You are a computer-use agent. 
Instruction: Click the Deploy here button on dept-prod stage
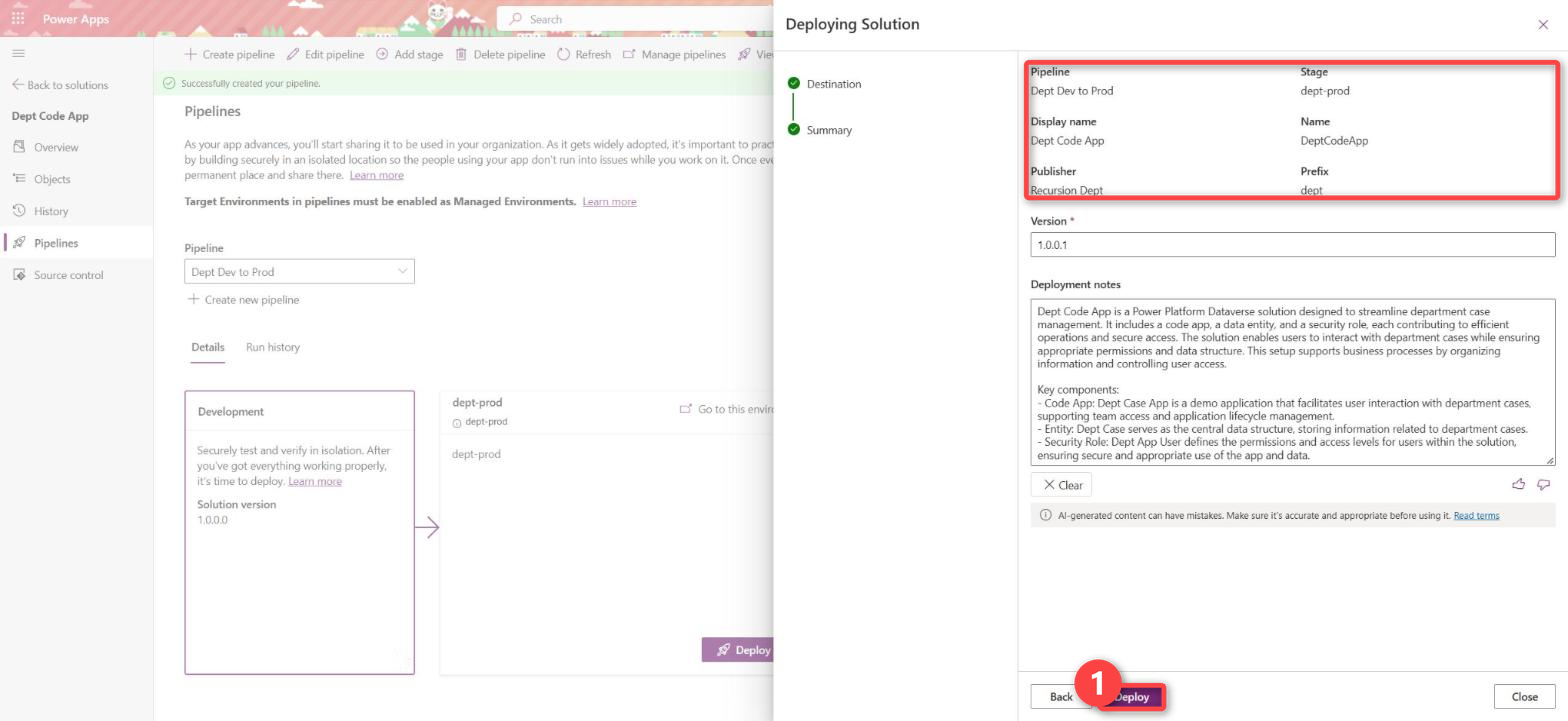[x=738, y=650]
